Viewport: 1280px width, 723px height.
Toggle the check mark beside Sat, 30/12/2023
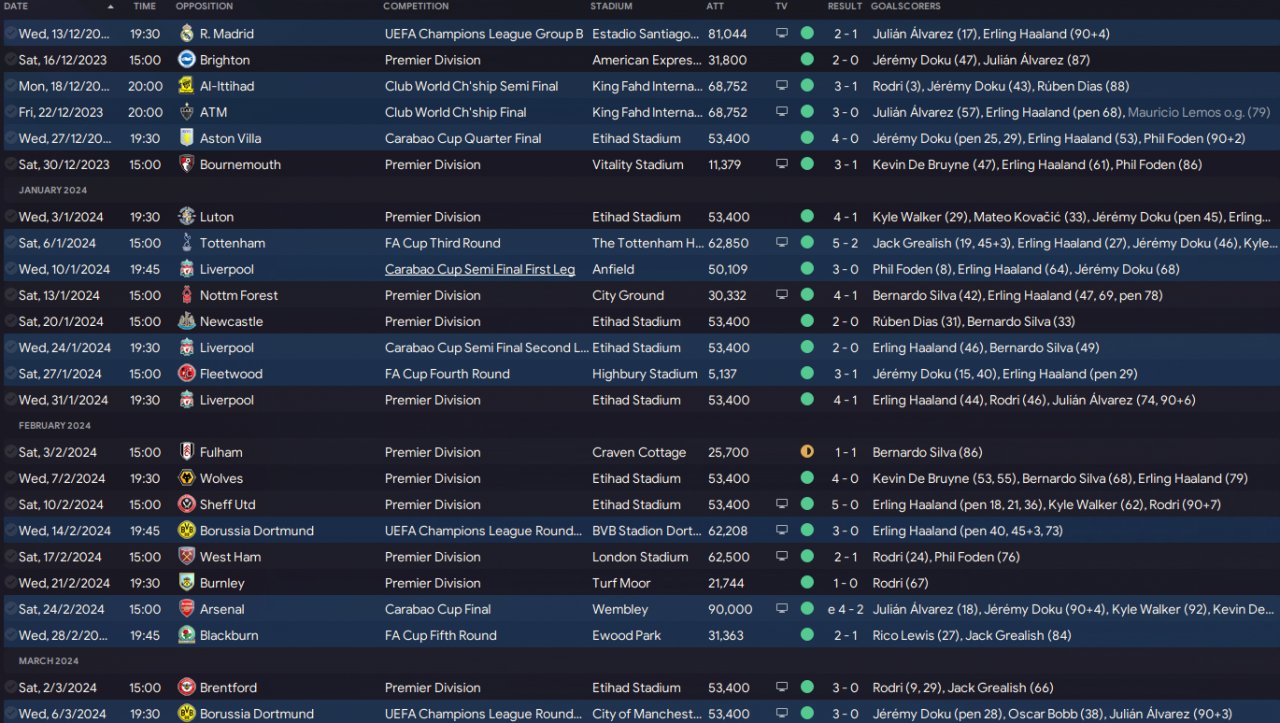coord(10,164)
